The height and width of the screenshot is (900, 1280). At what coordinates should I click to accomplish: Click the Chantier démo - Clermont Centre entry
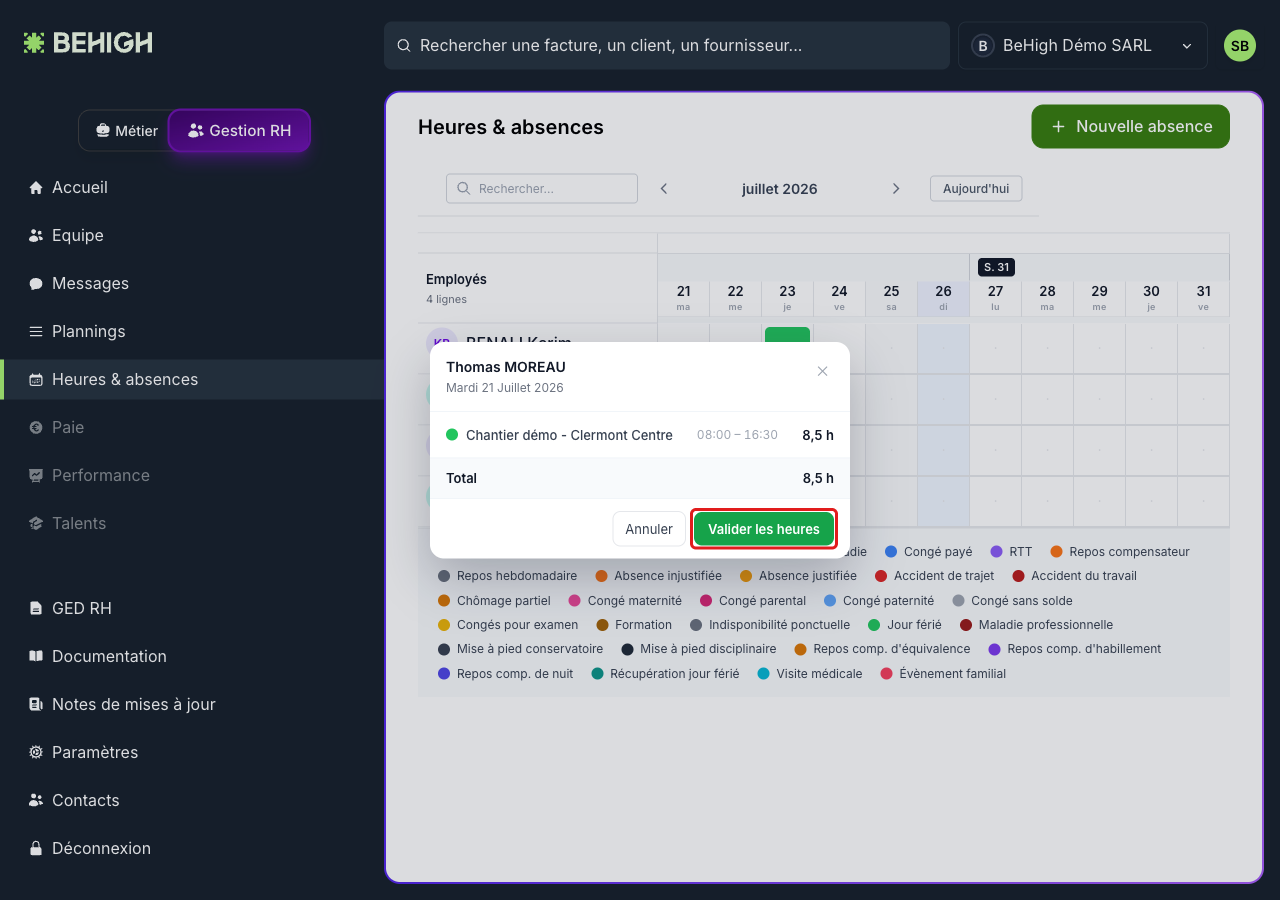point(640,436)
